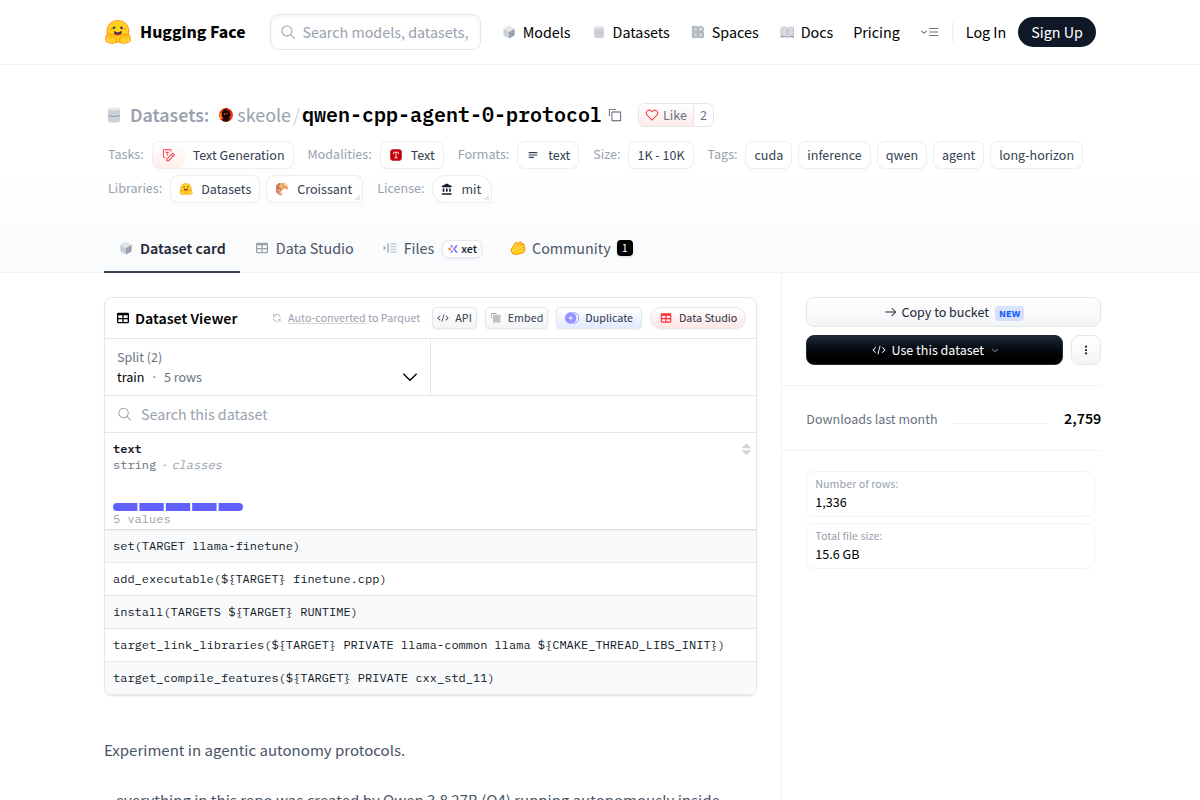Click the Copy to bucket button

953,312
